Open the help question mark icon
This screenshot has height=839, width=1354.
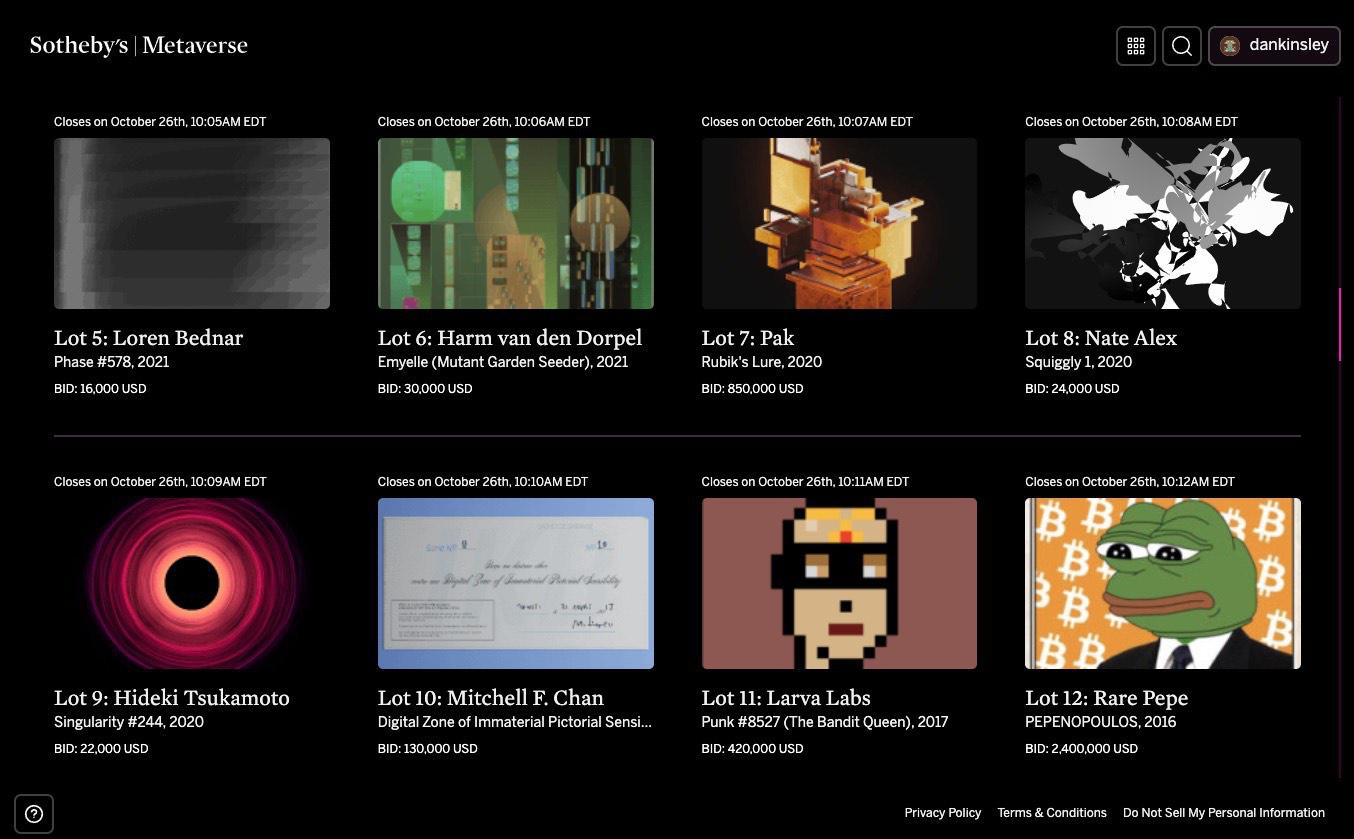[x=34, y=814]
